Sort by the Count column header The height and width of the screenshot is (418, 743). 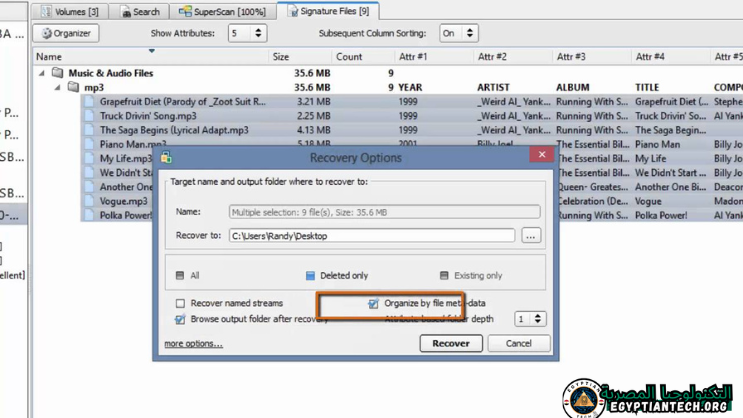pyautogui.click(x=349, y=57)
